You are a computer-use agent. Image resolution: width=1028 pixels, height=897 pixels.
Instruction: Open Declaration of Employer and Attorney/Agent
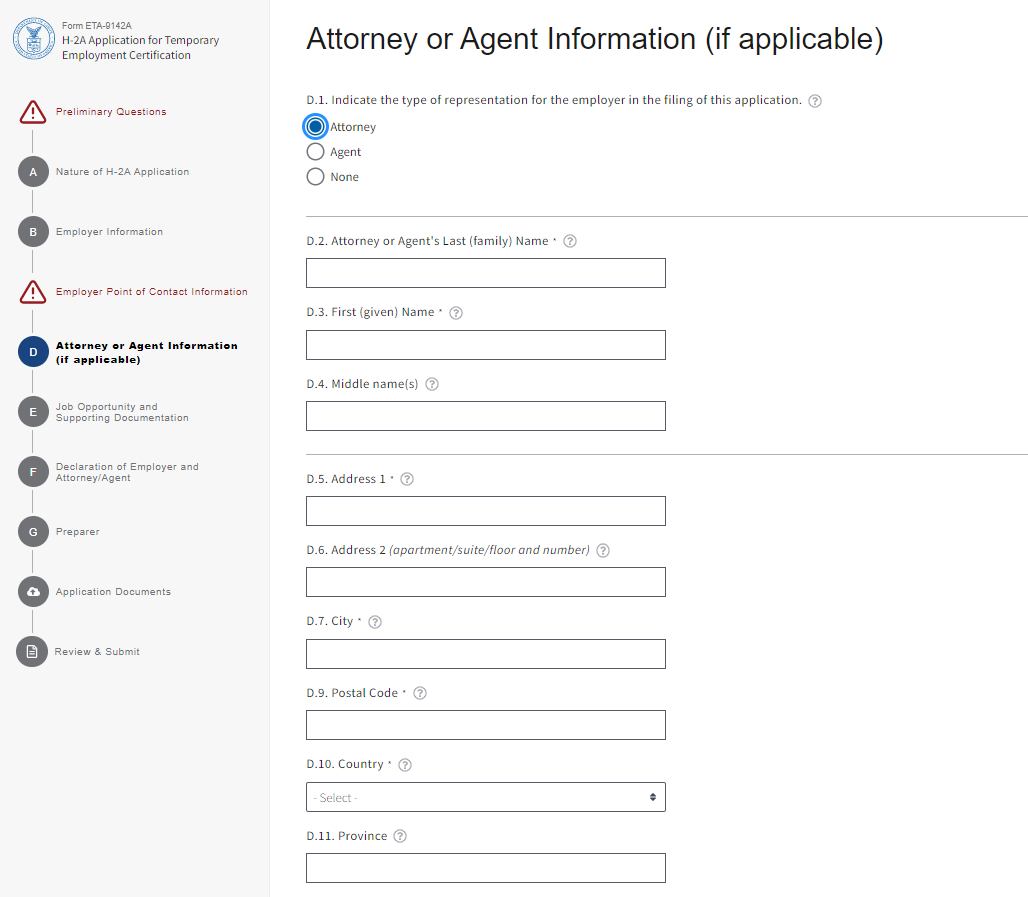[127, 472]
